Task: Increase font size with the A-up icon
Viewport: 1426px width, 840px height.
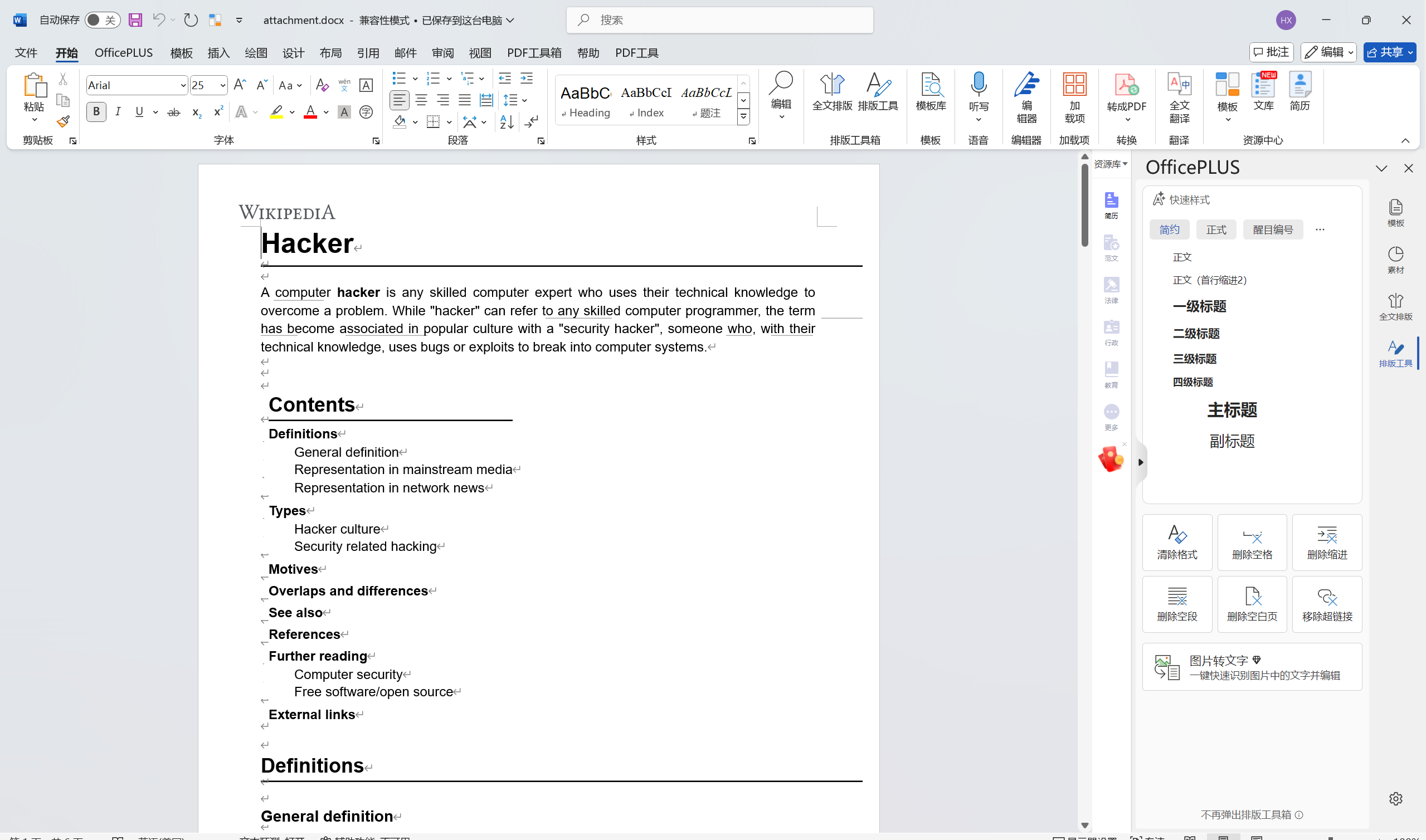Action: (240, 85)
